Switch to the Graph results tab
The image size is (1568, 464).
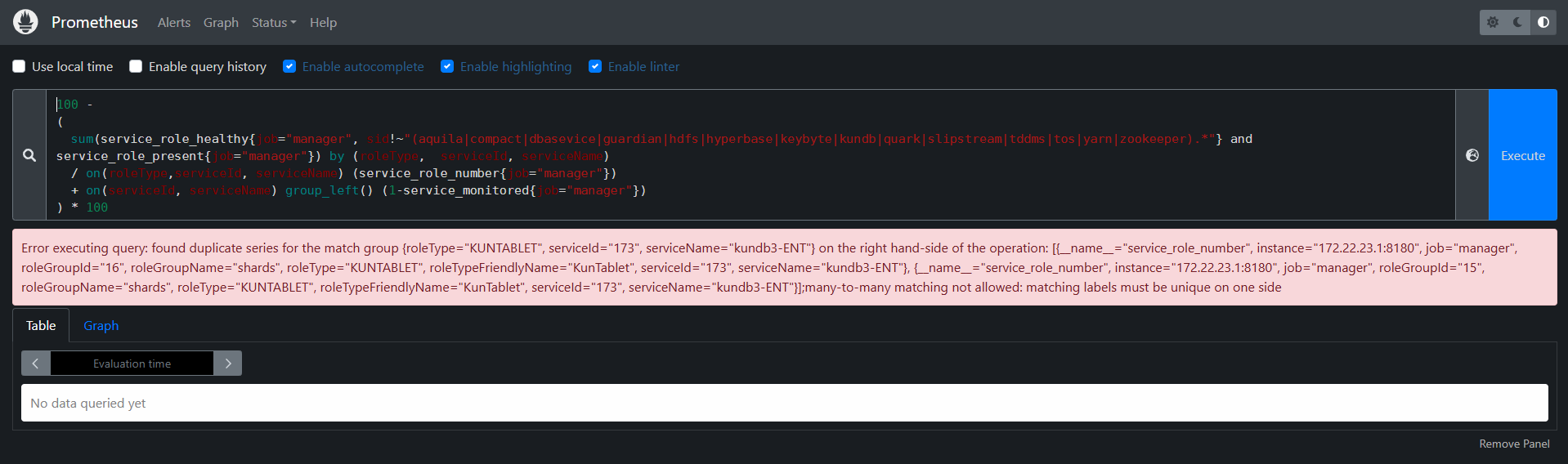coord(101,325)
